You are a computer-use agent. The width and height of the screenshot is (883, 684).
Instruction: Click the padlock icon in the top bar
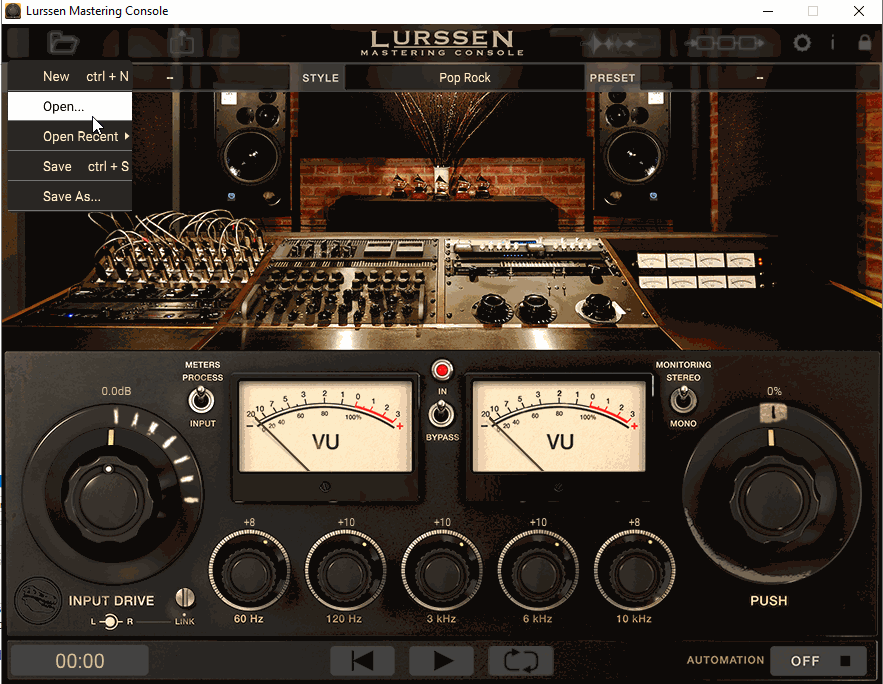click(x=864, y=42)
